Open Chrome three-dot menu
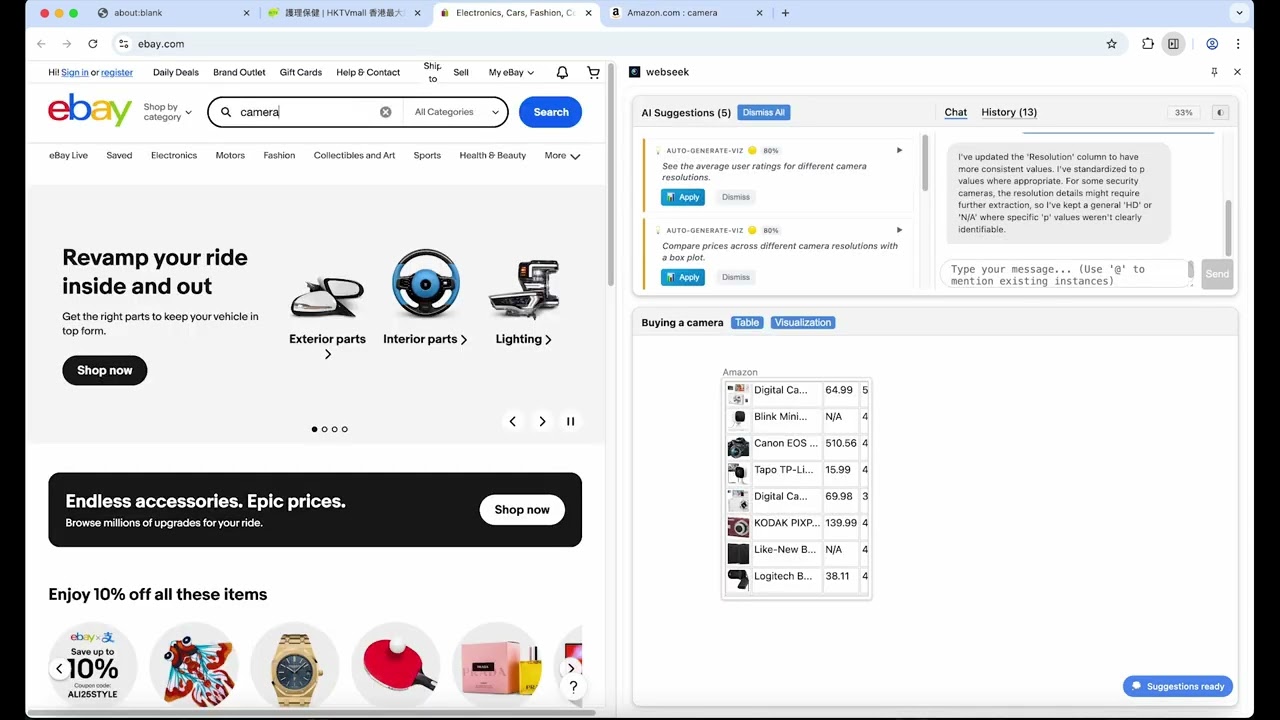1280x720 pixels. pos(1238,44)
